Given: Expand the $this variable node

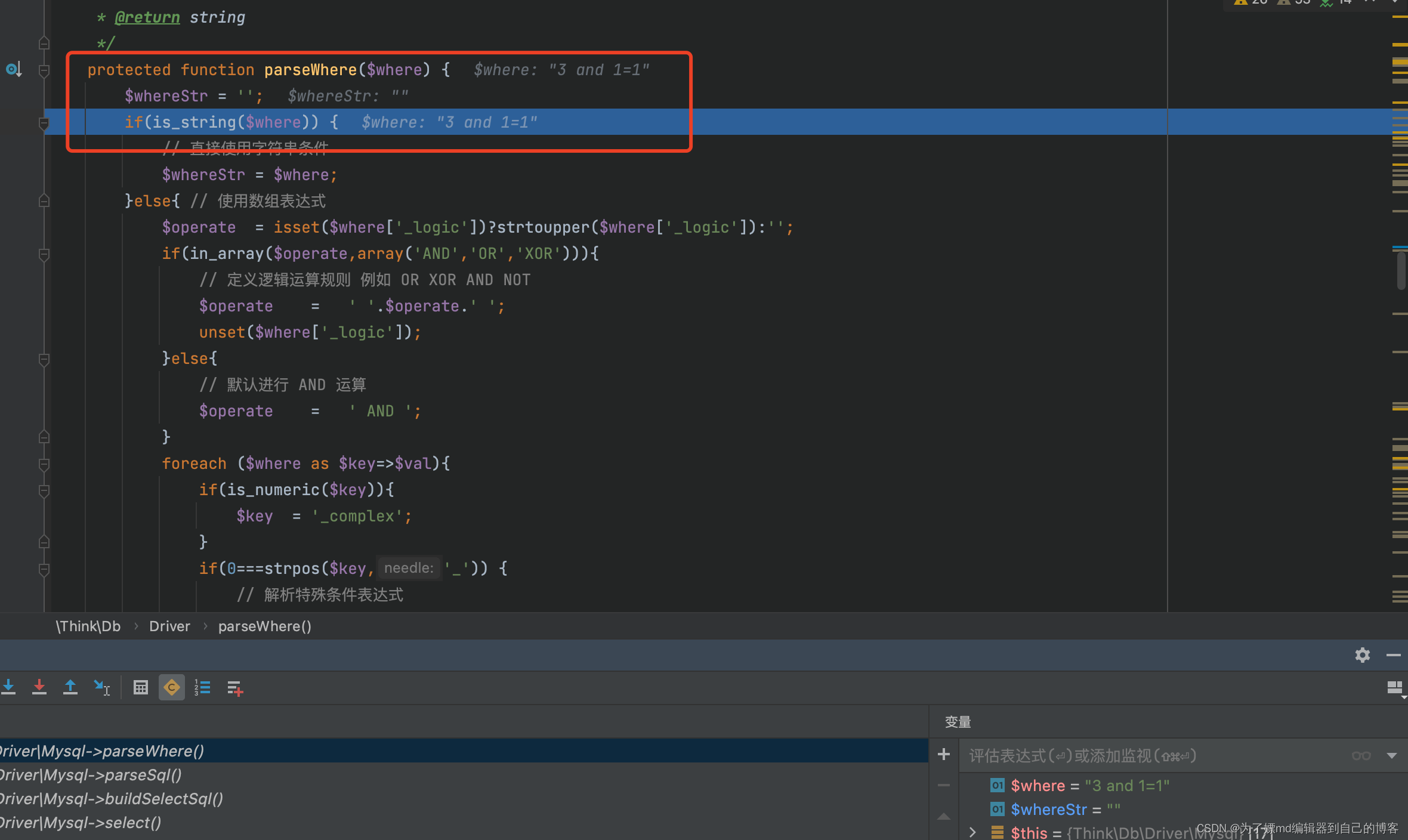Looking at the screenshot, I should [972, 832].
